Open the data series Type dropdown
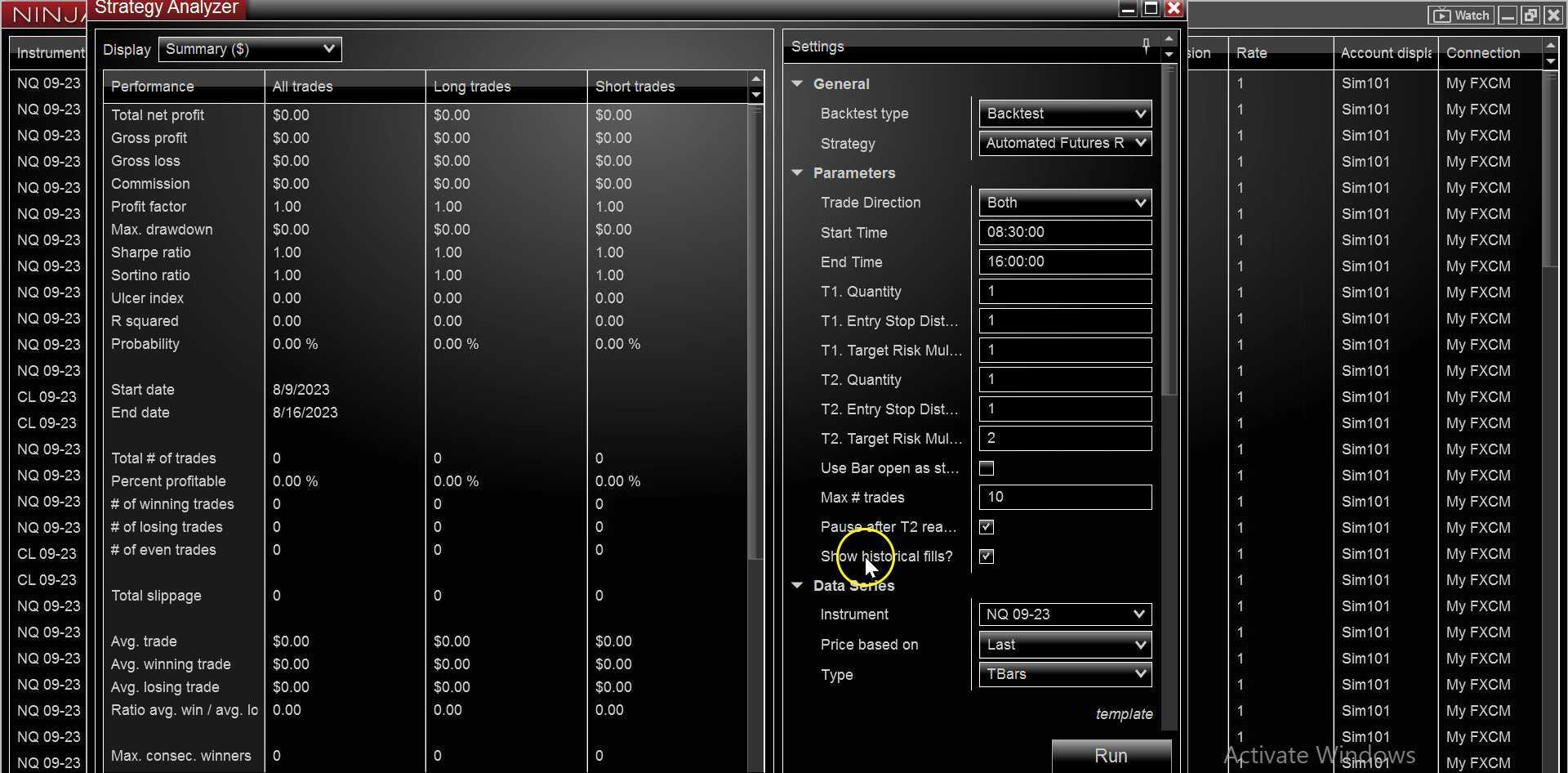Screen dimensions: 1568x773 [1065, 674]
